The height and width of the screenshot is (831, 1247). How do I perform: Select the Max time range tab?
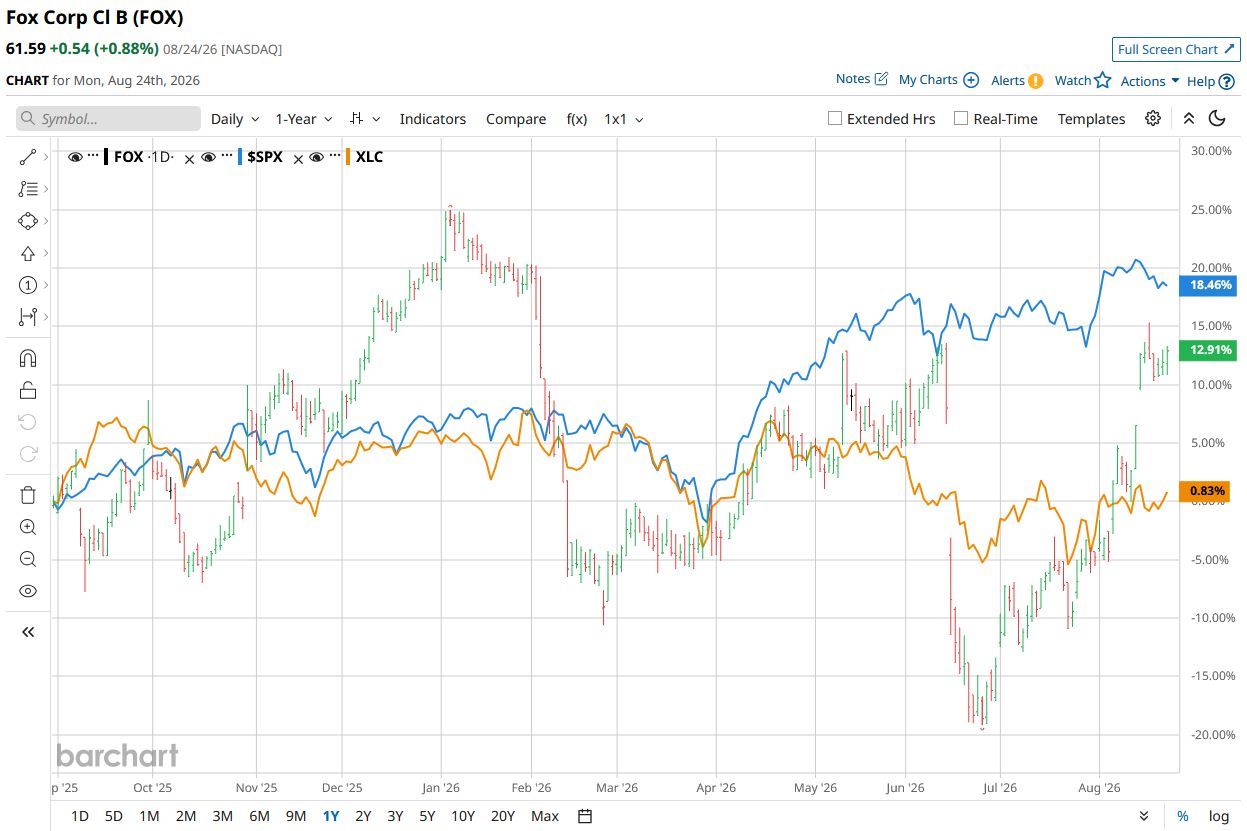[x=545, y=816]
